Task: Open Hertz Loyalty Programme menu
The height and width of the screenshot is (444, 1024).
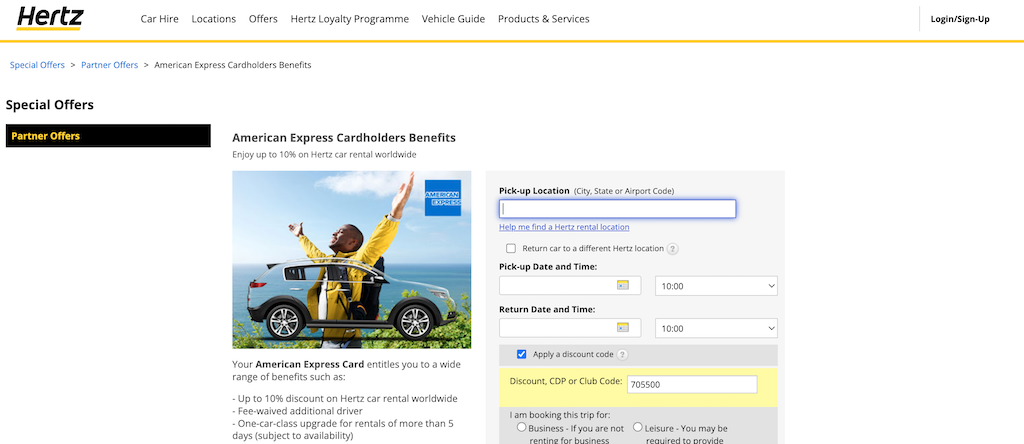Action: tap(349, 19)
